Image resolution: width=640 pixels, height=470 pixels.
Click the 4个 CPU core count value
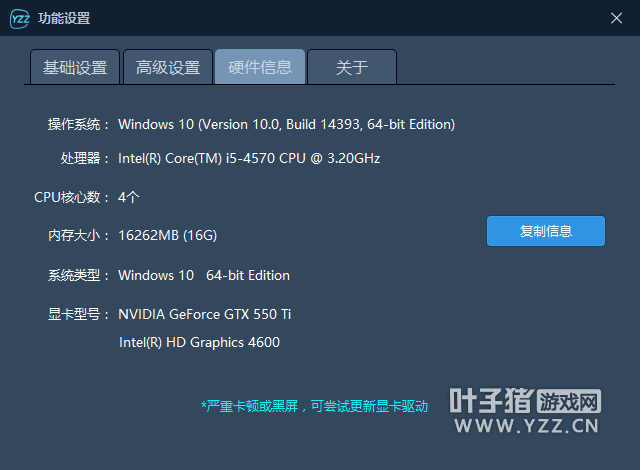click(129, 197)
